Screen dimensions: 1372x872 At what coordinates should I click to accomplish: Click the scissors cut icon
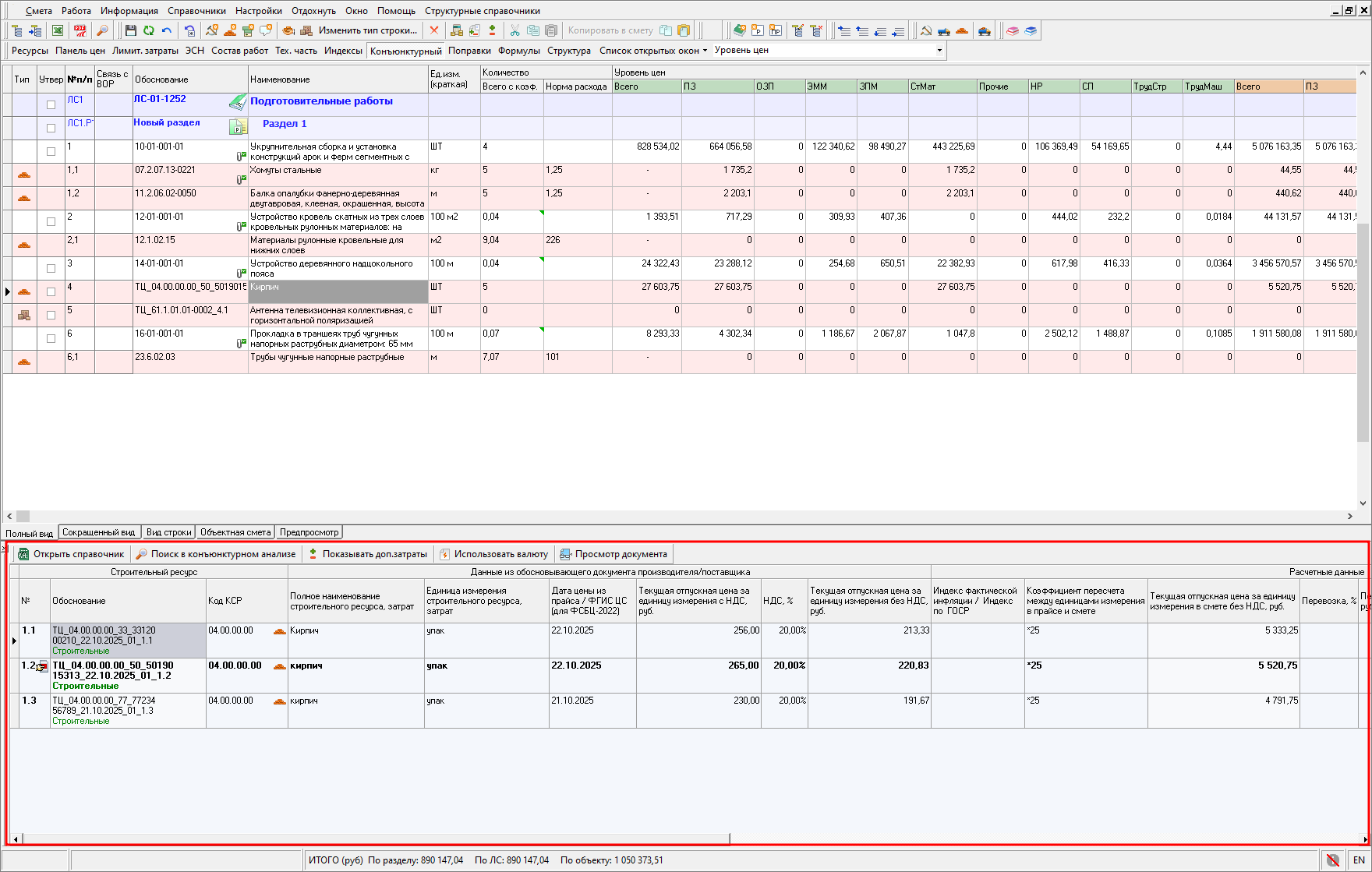click(x=514, y=30)
